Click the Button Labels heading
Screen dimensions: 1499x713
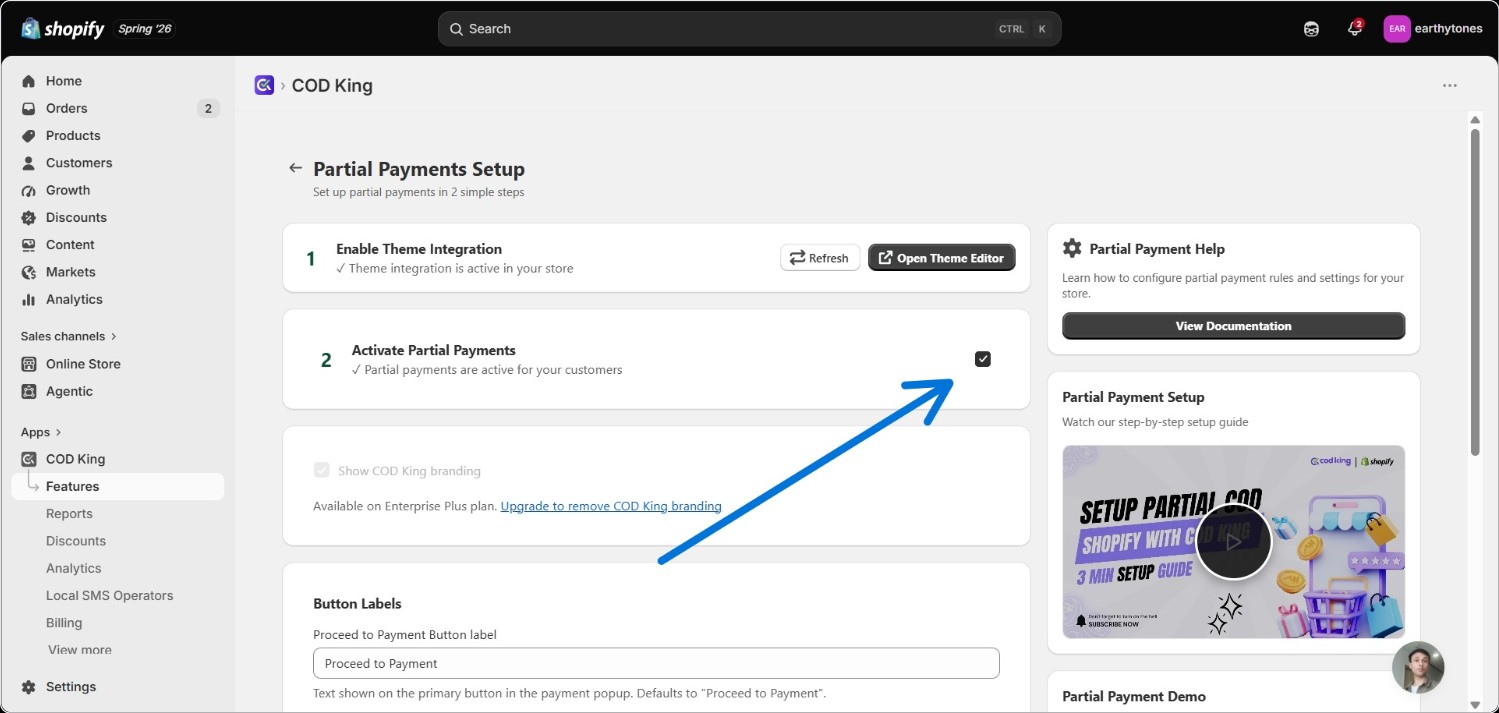point(357,604)
